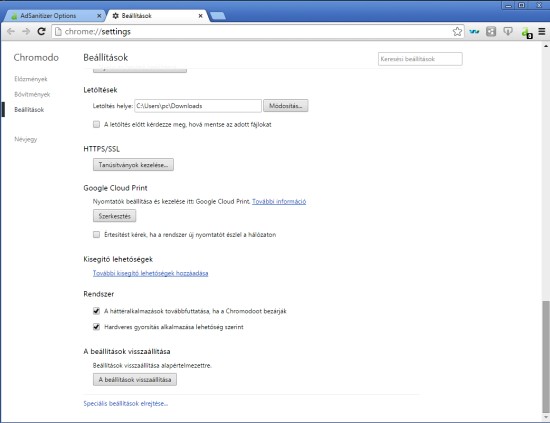Follow the További információ link
Viewport: 550px width, 423px height.
(279, 201)
